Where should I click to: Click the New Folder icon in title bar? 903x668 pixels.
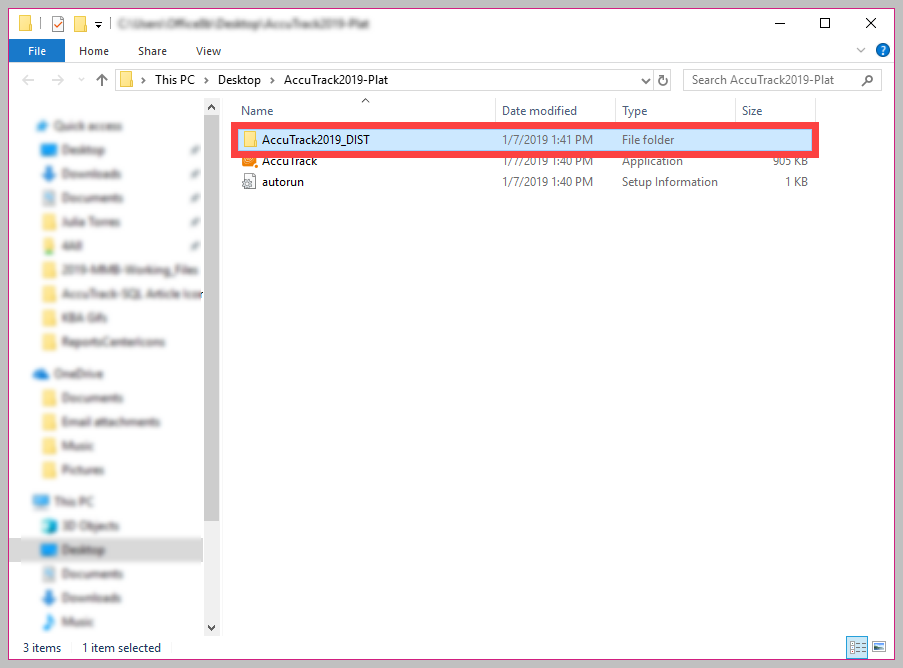pyautogui.click(x=81, y=24)
